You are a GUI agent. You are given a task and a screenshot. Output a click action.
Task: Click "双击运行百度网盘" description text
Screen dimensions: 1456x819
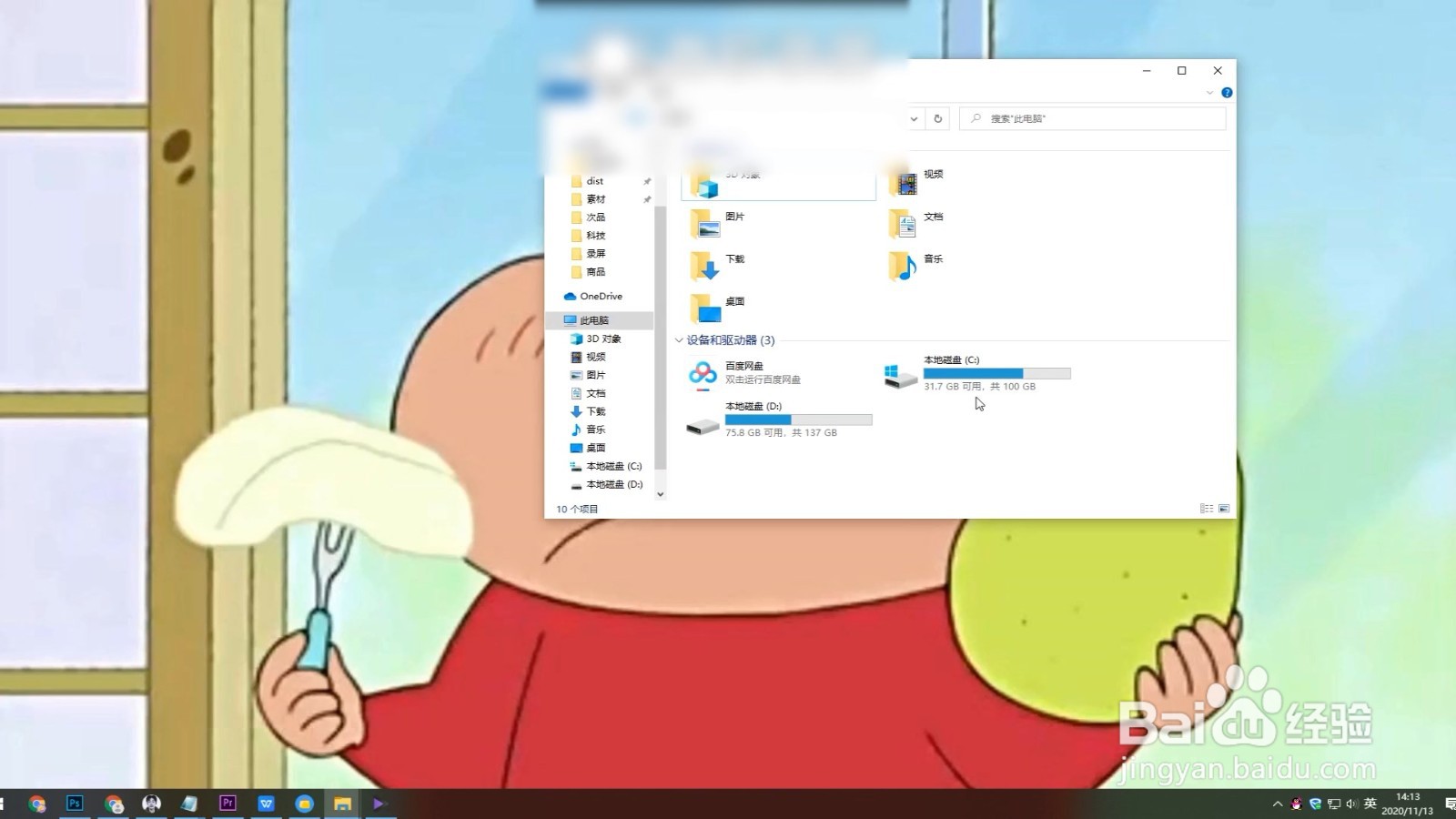click(x=763, y=379)
